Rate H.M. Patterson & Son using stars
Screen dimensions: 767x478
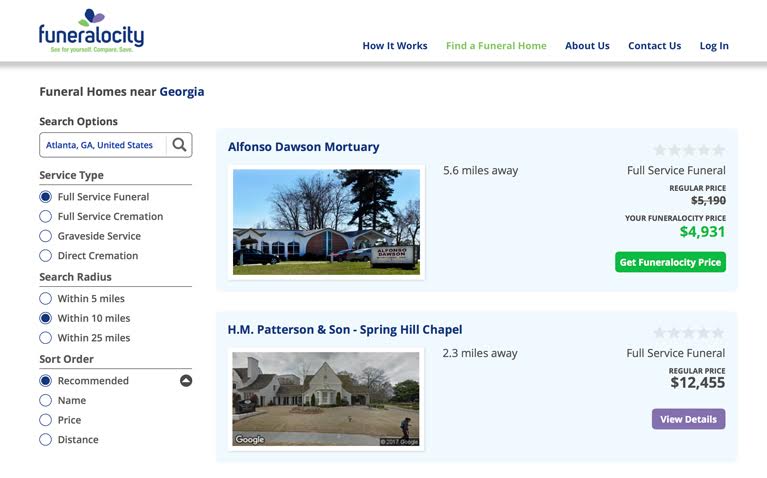(689, 333)
